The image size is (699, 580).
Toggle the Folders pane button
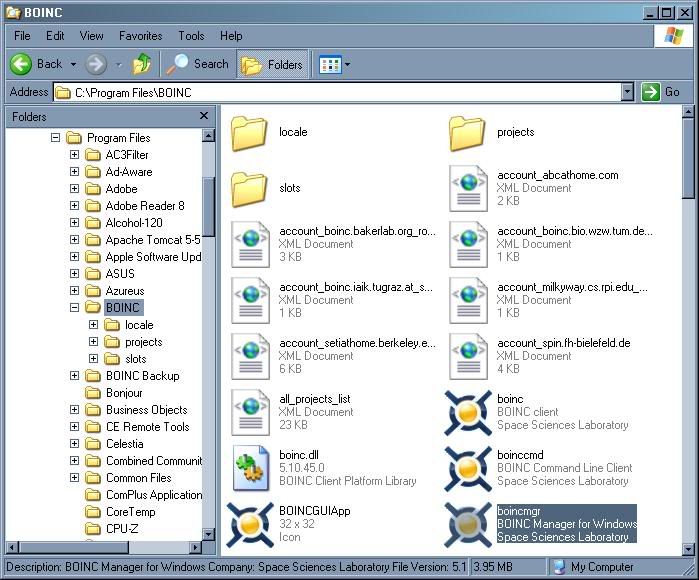click(x=272, y=65)
